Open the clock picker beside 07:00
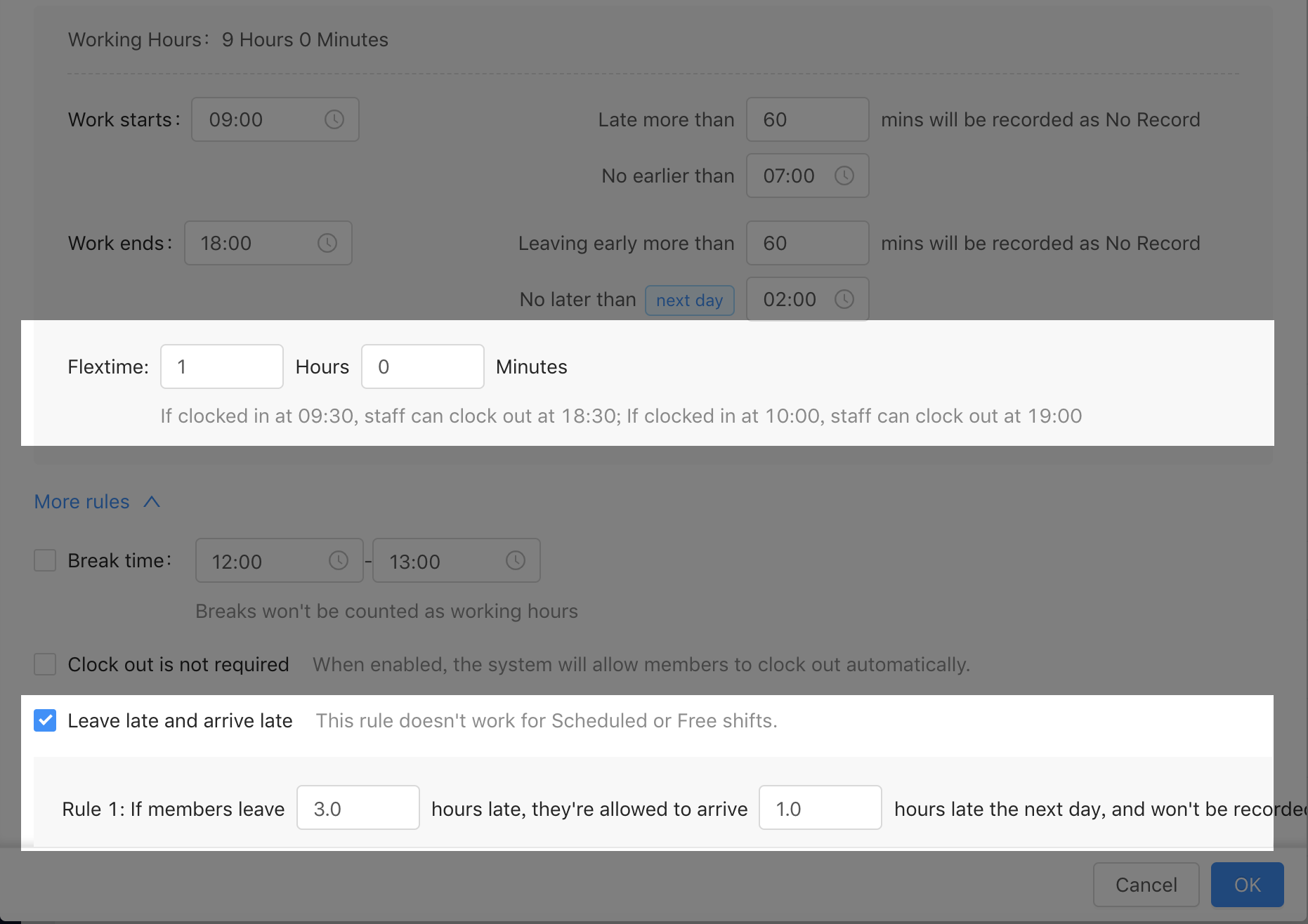 tap(845, 176)
